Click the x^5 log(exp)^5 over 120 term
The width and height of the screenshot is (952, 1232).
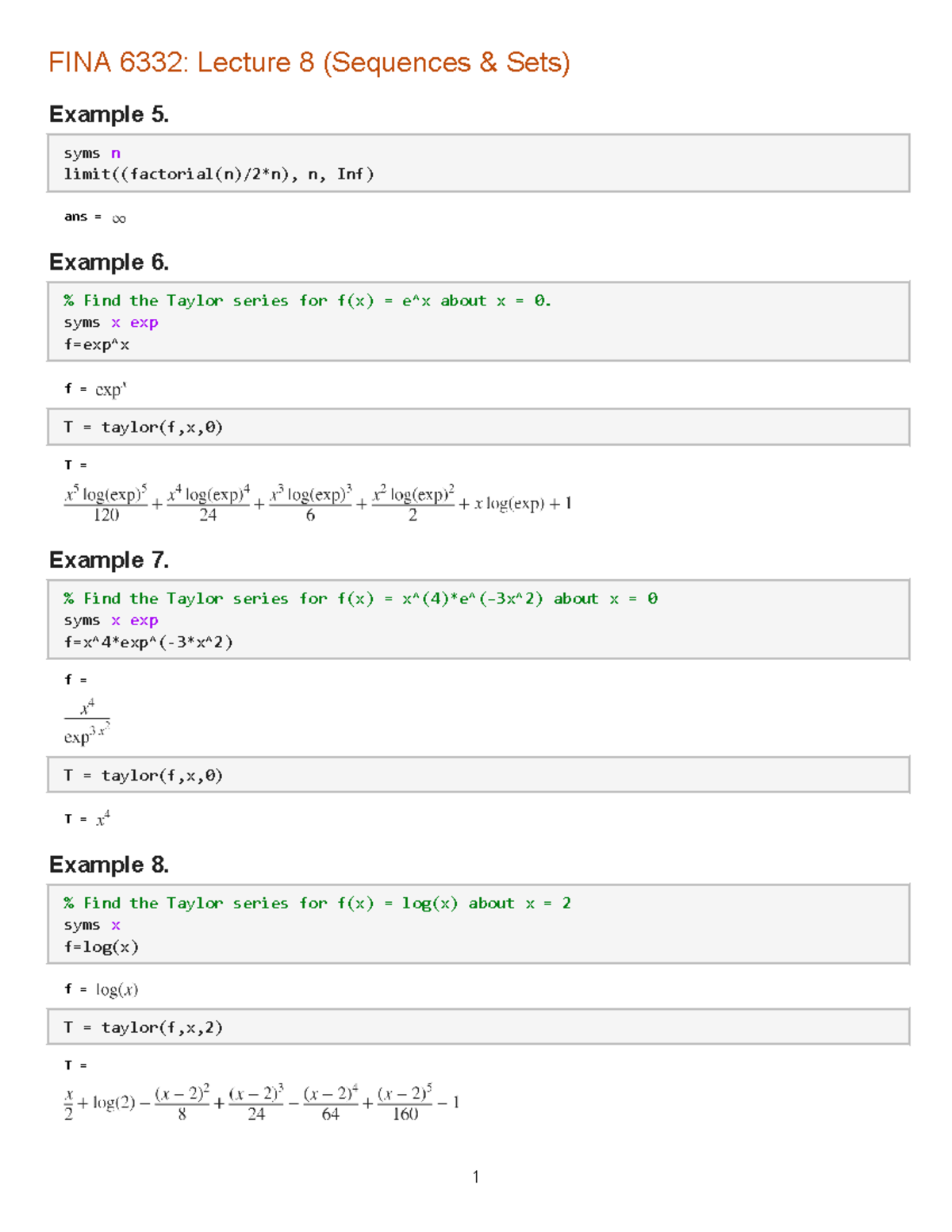(x=106, y=505)
